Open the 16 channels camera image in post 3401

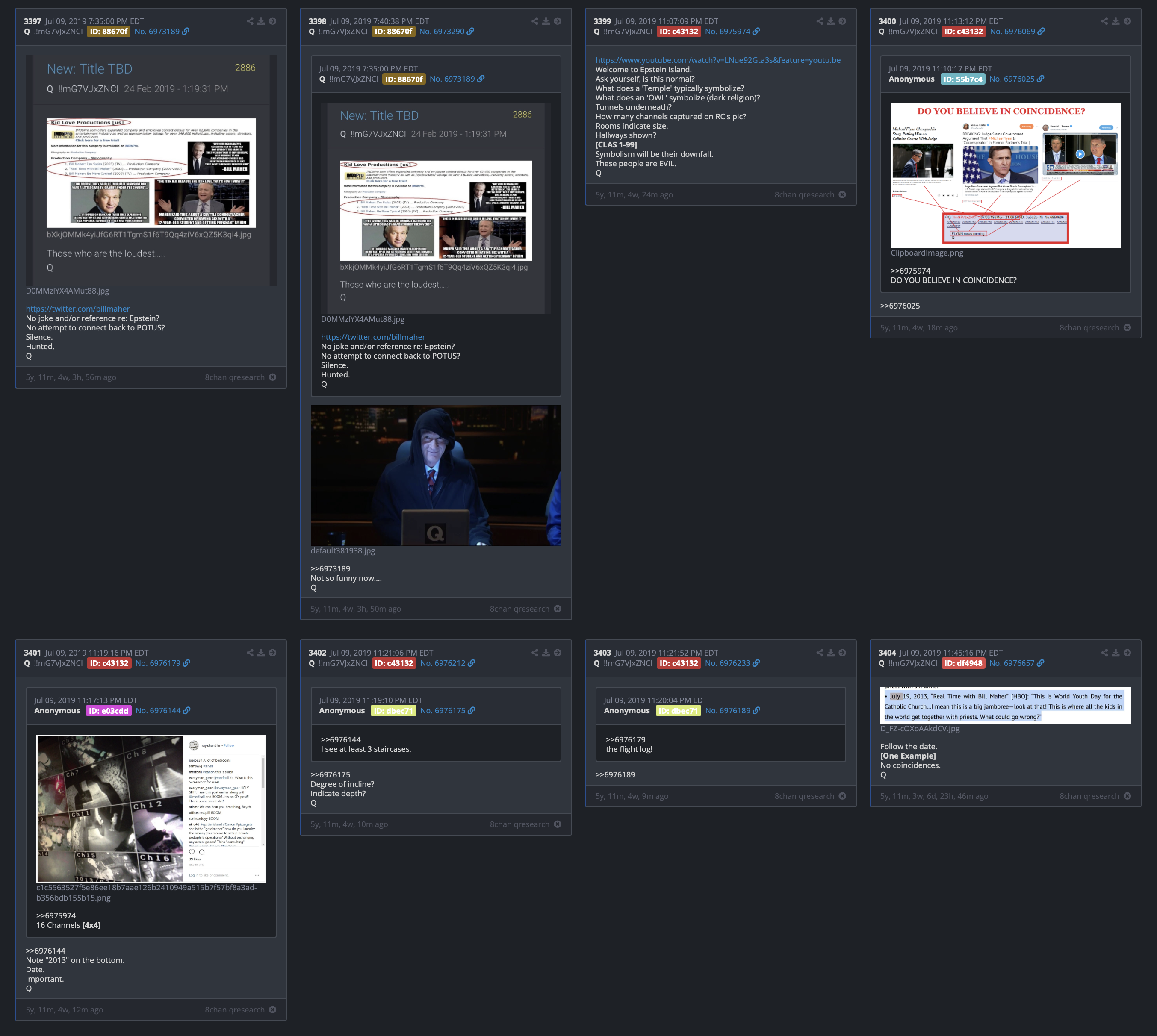(151, 809)
